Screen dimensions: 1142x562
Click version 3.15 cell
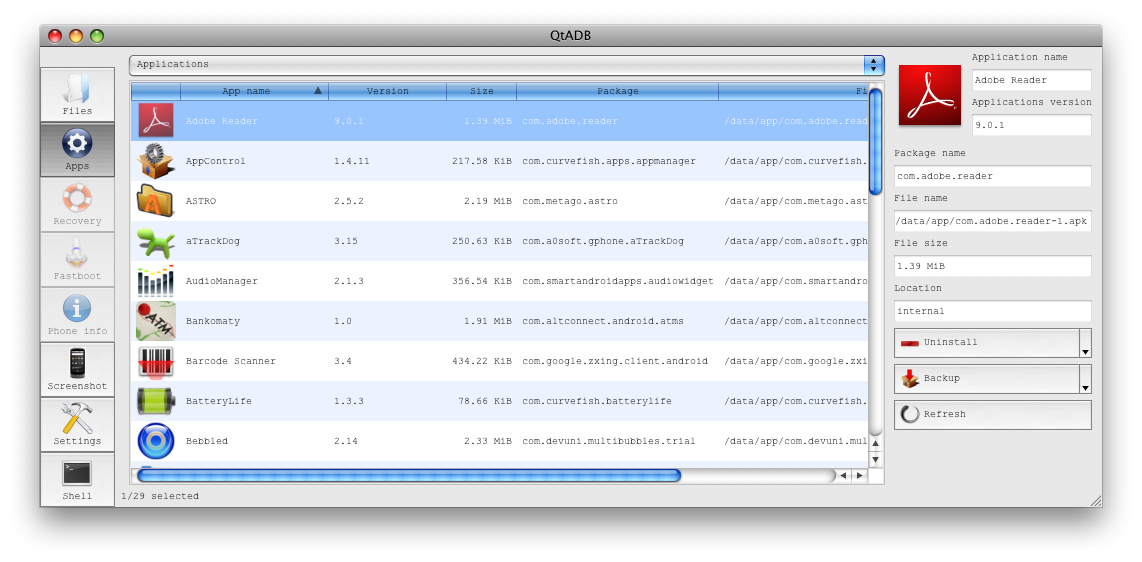(x=346, y=241)
